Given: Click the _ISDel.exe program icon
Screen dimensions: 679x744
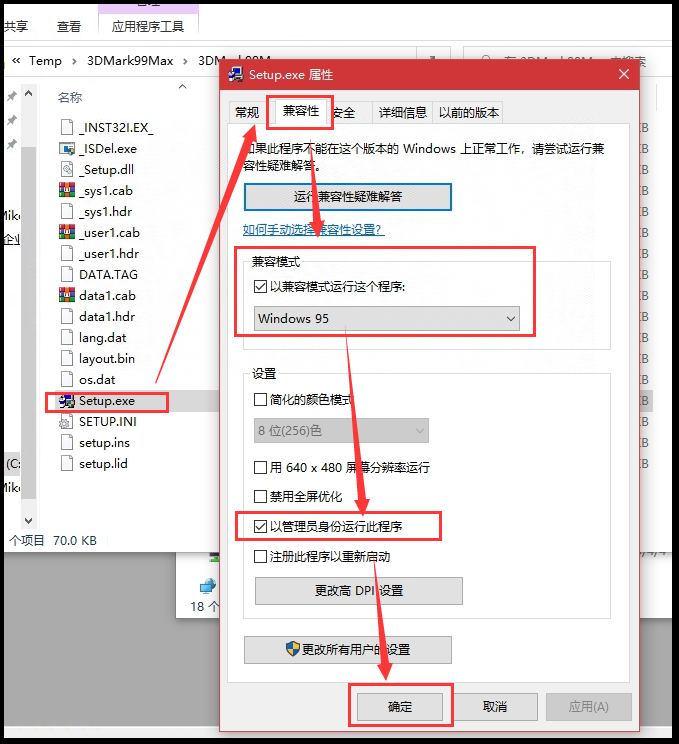Looking at the screenshot, I should [x=67, y=149].
